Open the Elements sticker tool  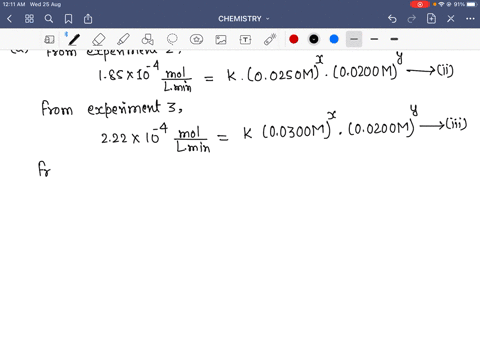point(197,39)
